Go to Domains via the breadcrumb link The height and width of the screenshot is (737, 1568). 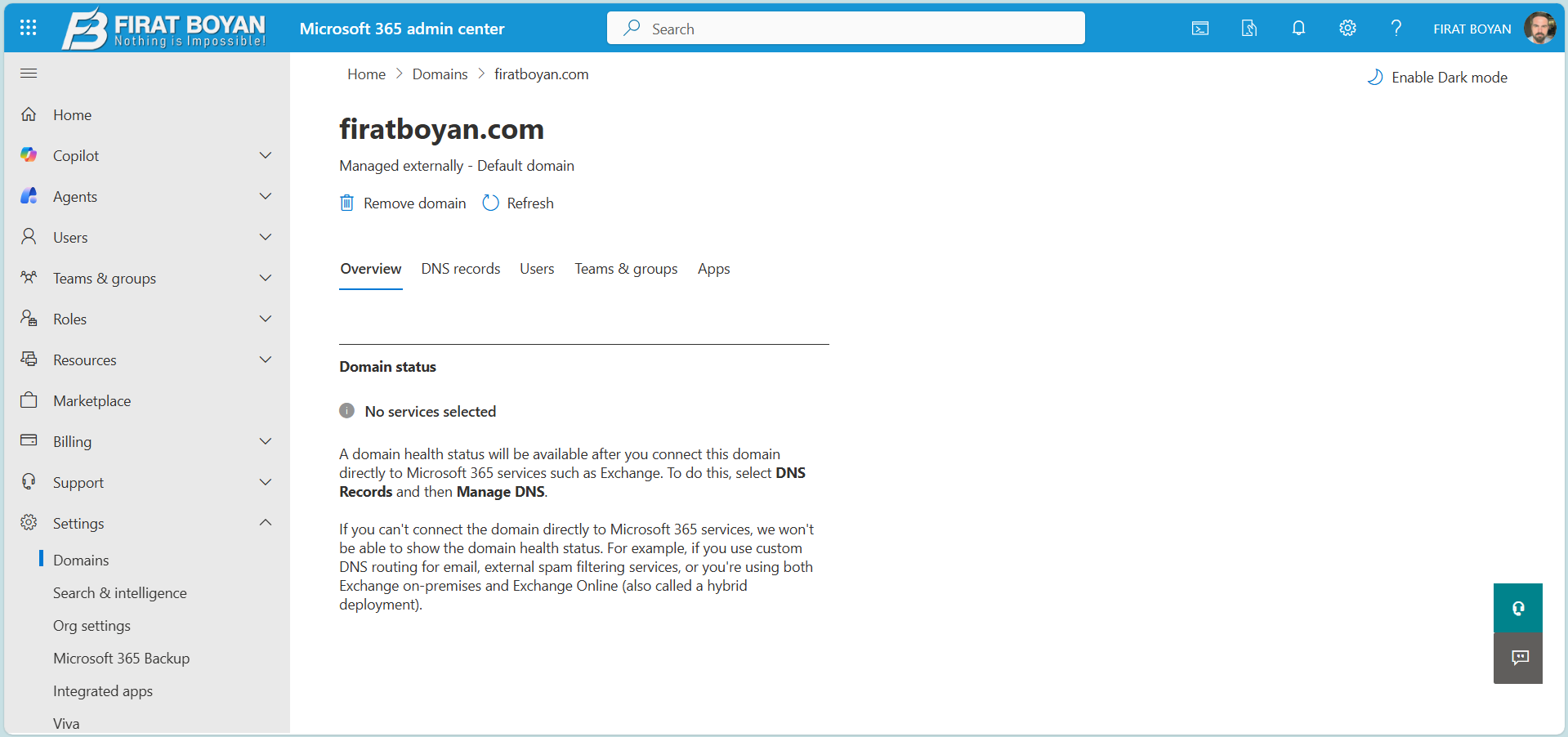pos(440,74)
